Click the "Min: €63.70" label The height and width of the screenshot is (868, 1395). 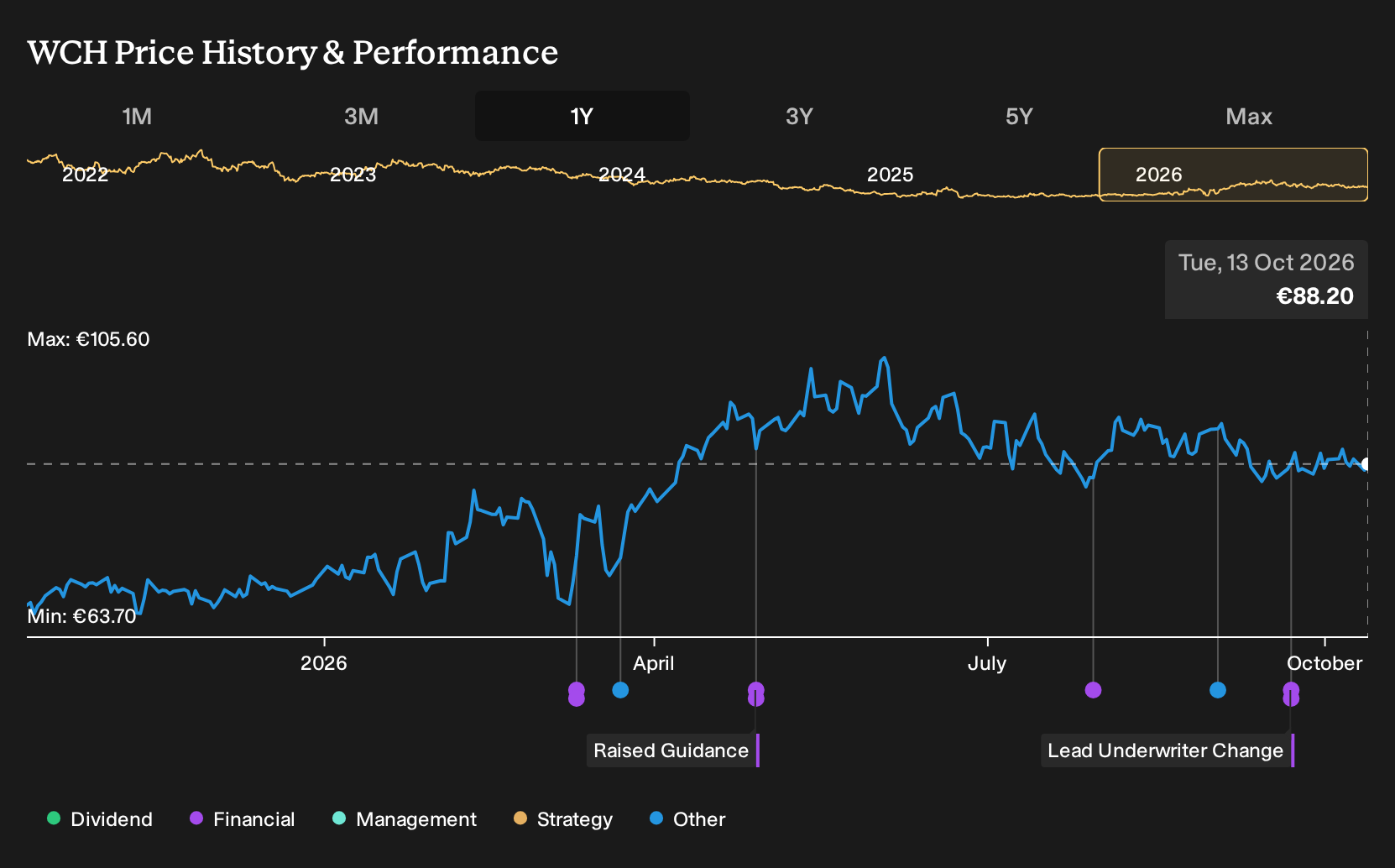[x=81, y=616]
